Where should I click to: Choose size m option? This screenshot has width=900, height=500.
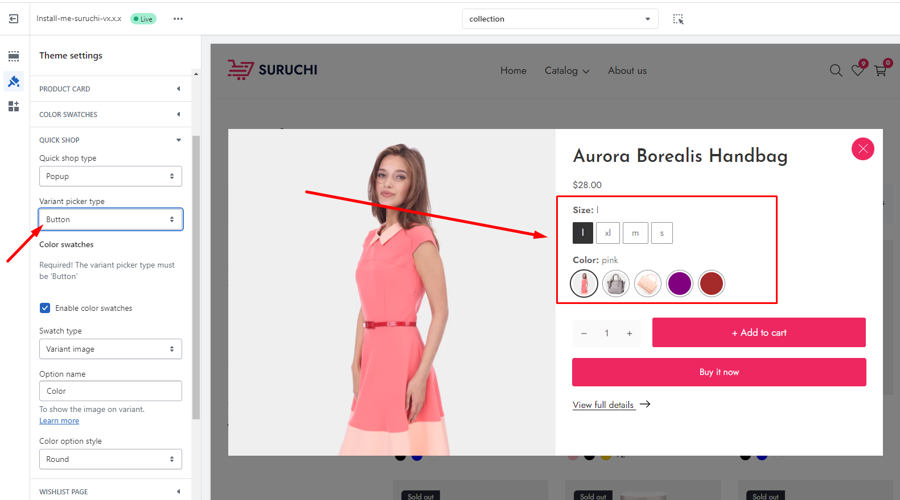635,233
